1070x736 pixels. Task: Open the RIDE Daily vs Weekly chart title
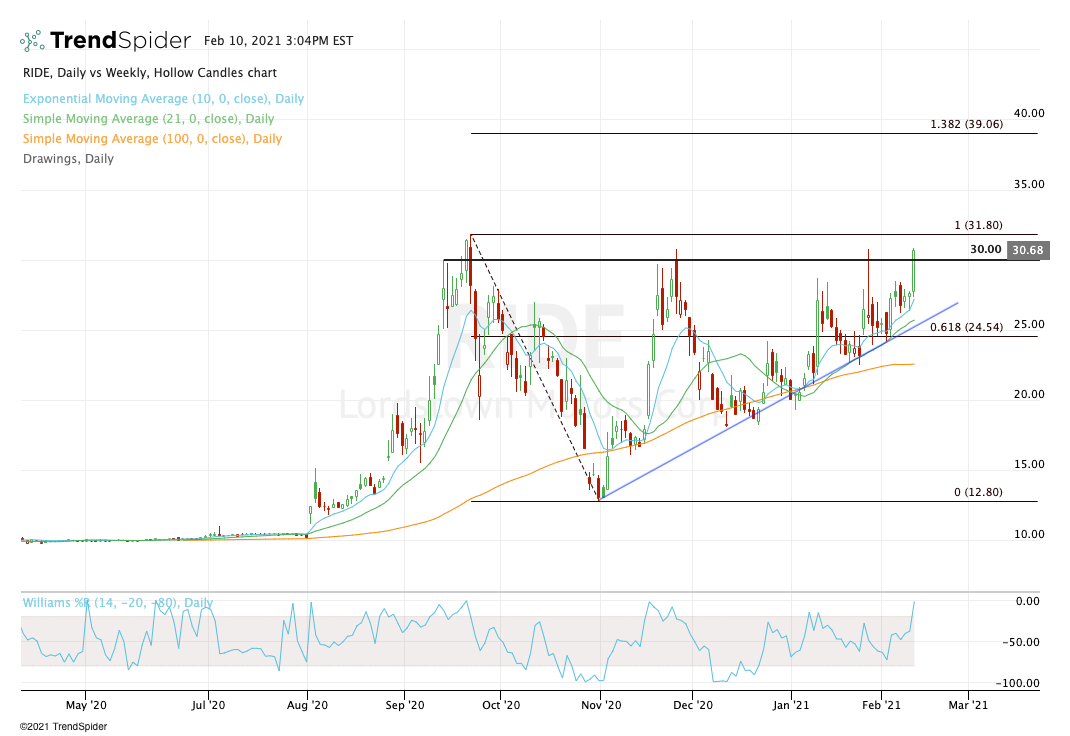149,73
